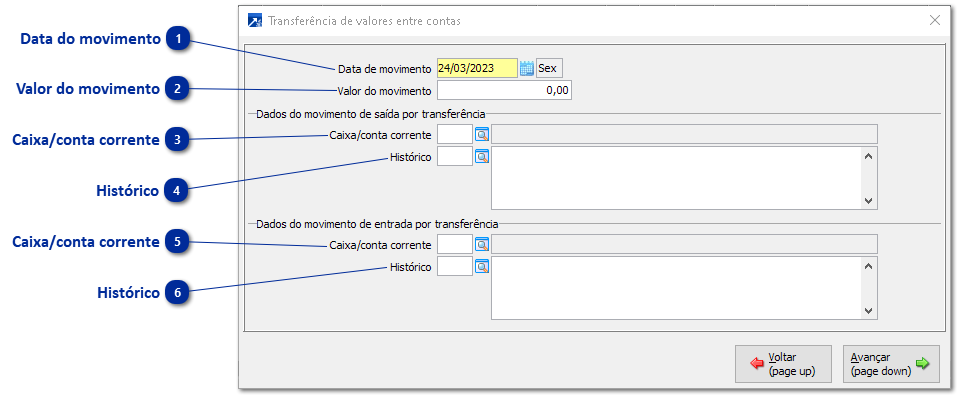974x405 pixels.
Task: Click the saída Histórico code field
Action: tap(455, 157)
